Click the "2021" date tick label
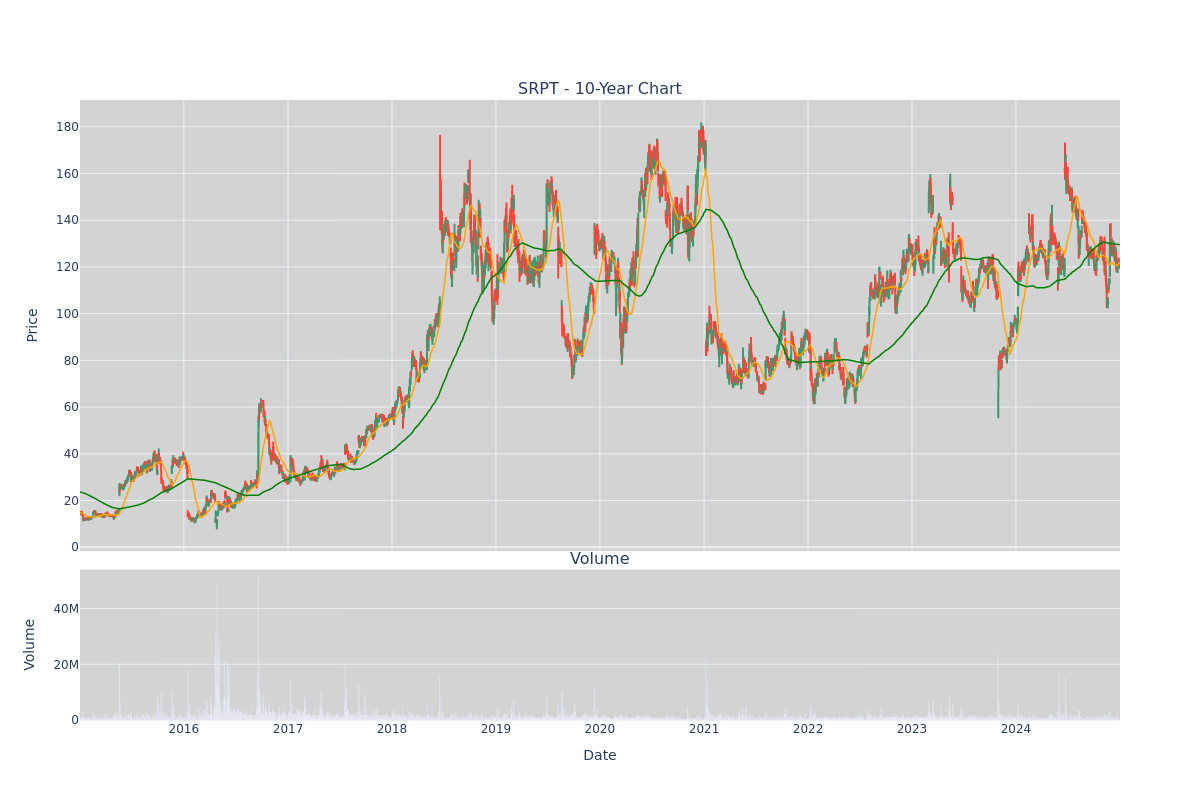The width and height of the screenshot is (1200, 800). (x=704, y=729)
